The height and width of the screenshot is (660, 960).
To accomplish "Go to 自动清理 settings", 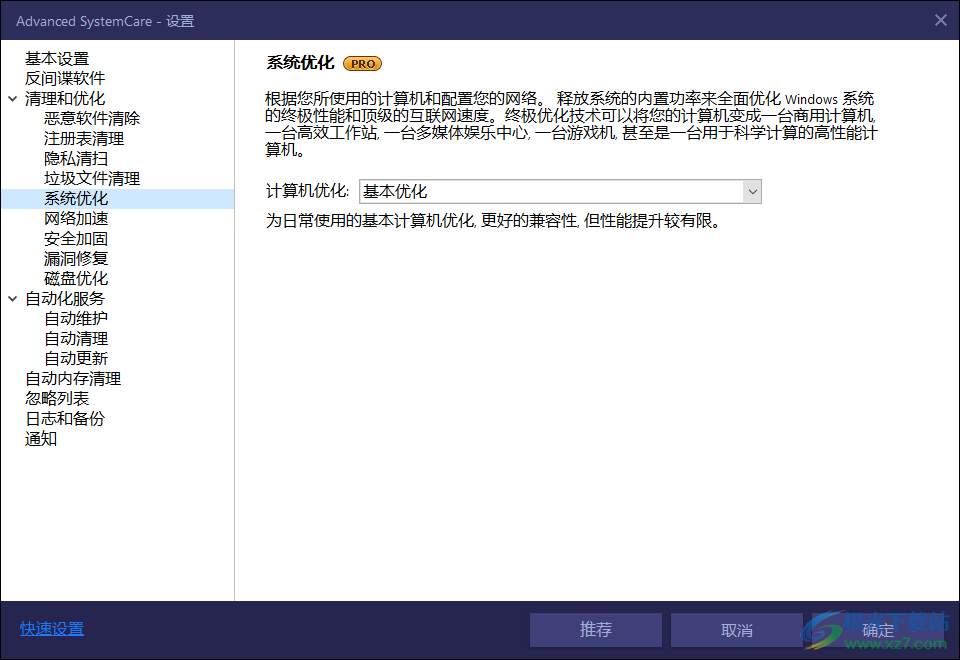I will pyautogui.click(x=76, y=339).
